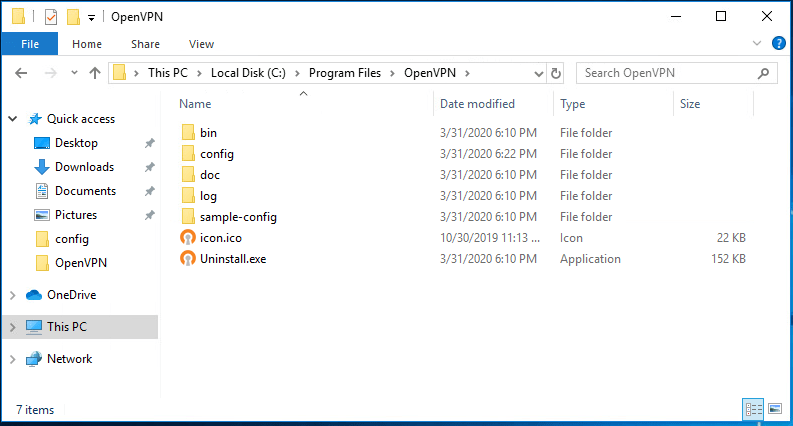The height and width of the screenshot is (426, 793).
Task: Click OpenVPN in the address breadcrumb
Action: [429, 73]
